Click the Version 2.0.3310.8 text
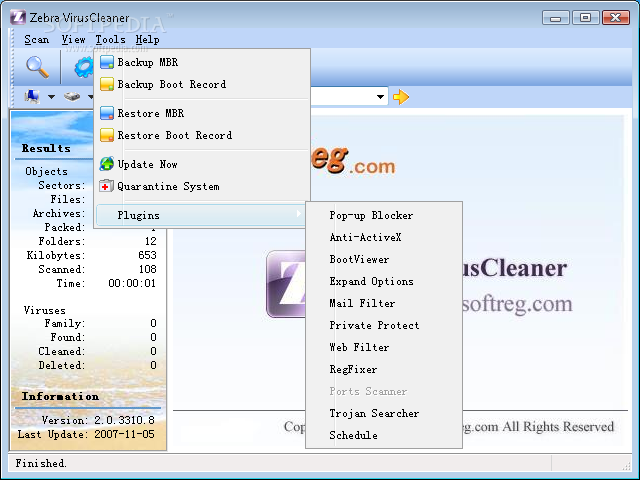The width and height of the screenshot is (640, 480). (98, 420)
